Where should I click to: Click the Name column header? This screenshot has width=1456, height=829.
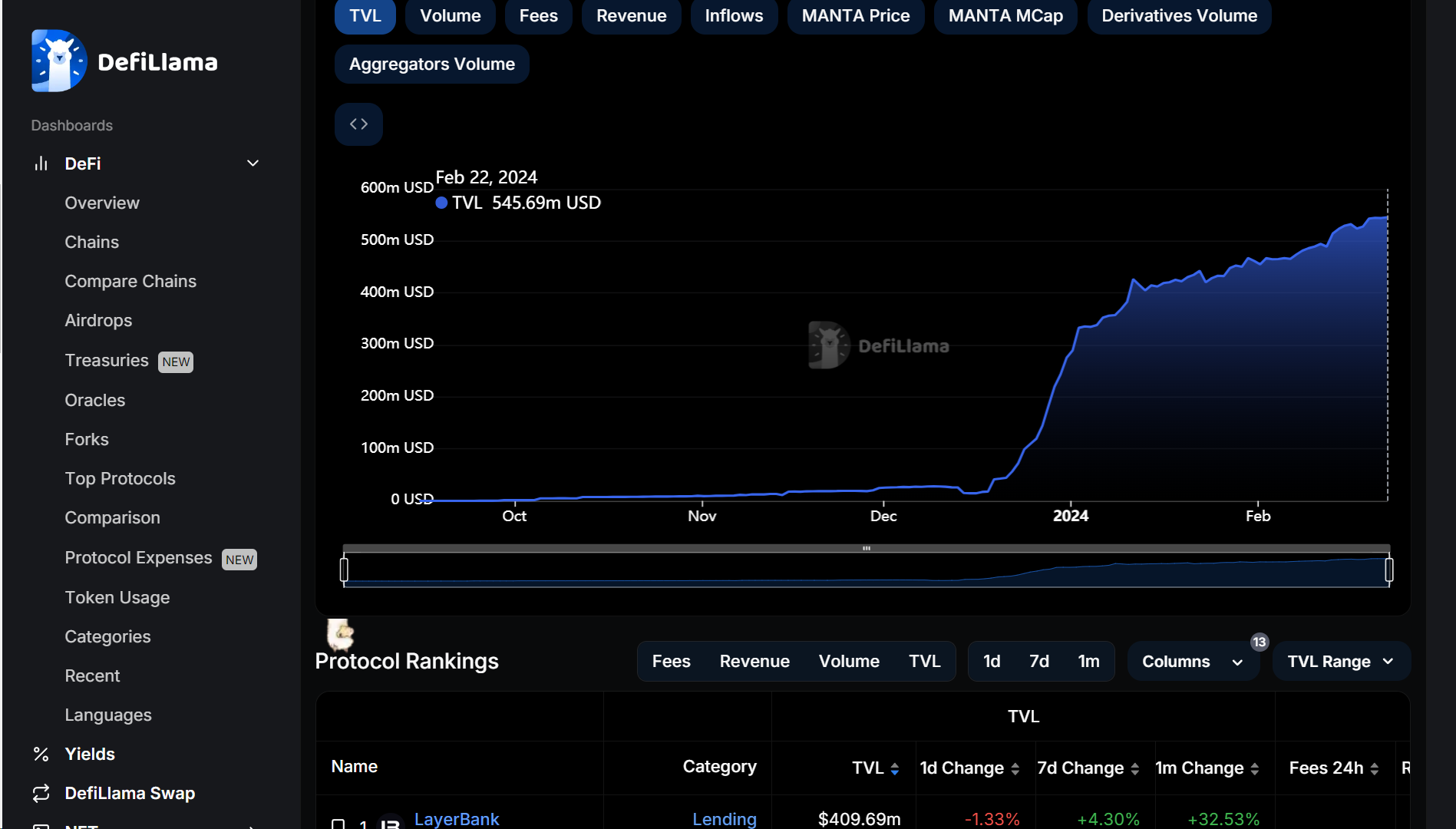[x=355, y=766]
